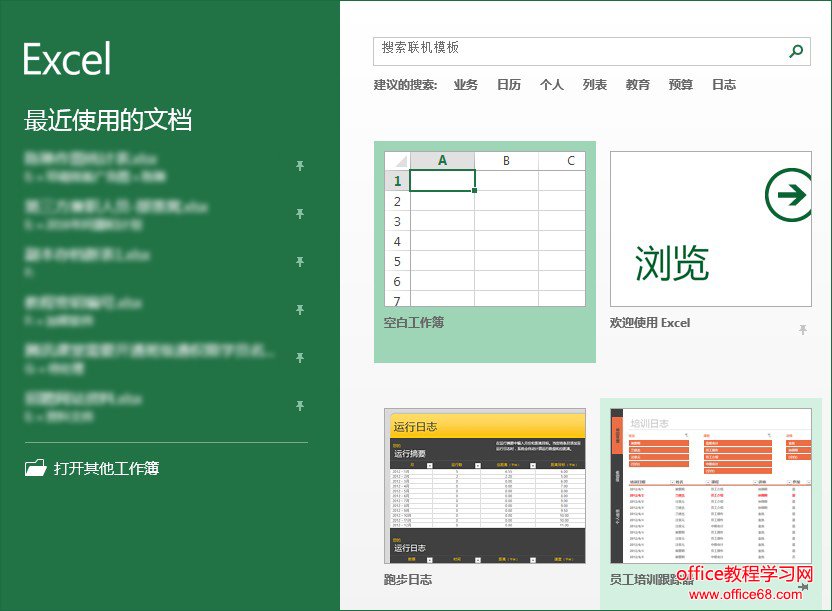Viewport: 832px width, 611px height.
Task: Pin the sixth recent document
Action: tap(300, 406)
